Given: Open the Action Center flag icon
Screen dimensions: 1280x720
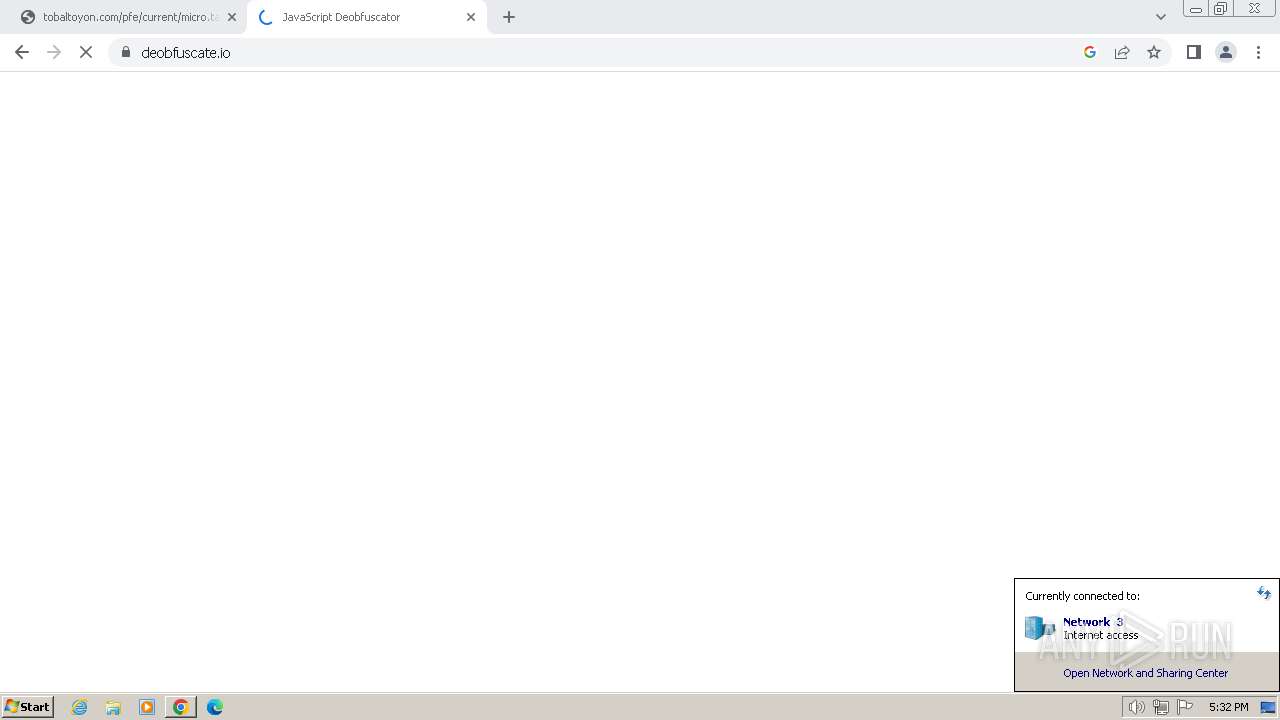Looking at the screenshot, I should pyautogui.click(x=1185, y=707).
